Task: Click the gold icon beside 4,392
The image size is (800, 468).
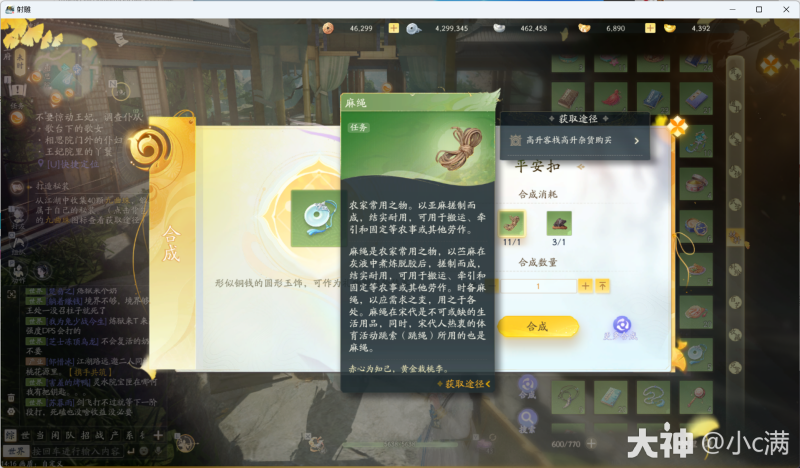Action: click(669, 28)
